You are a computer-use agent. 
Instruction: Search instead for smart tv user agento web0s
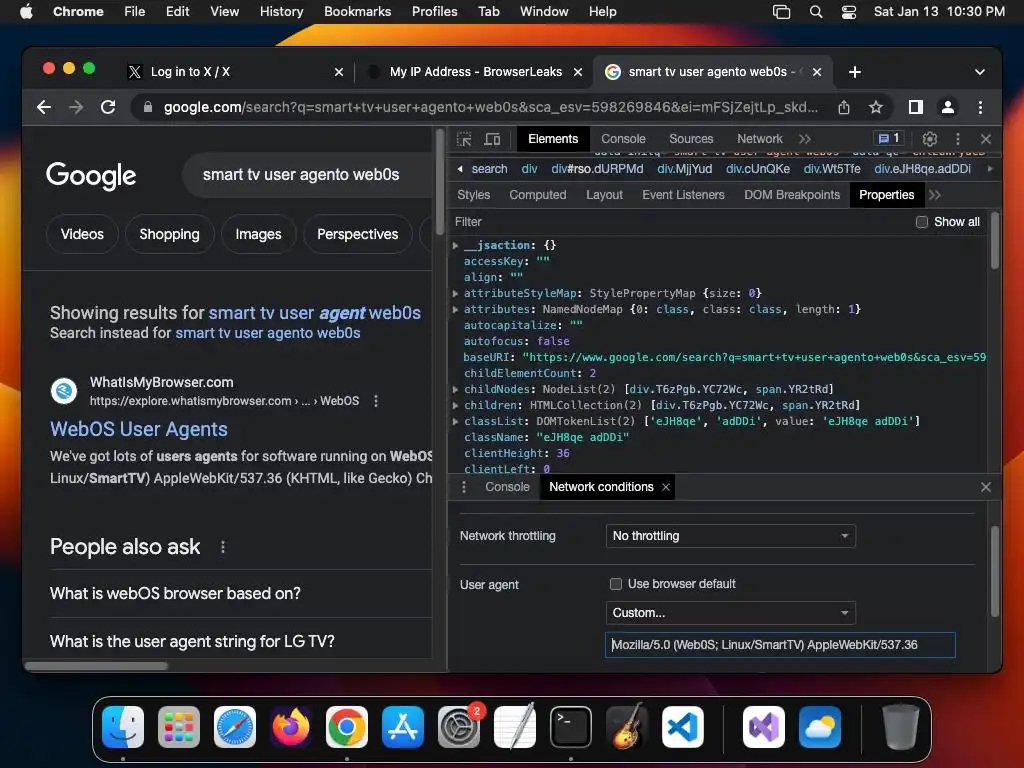tap(268, 333)
